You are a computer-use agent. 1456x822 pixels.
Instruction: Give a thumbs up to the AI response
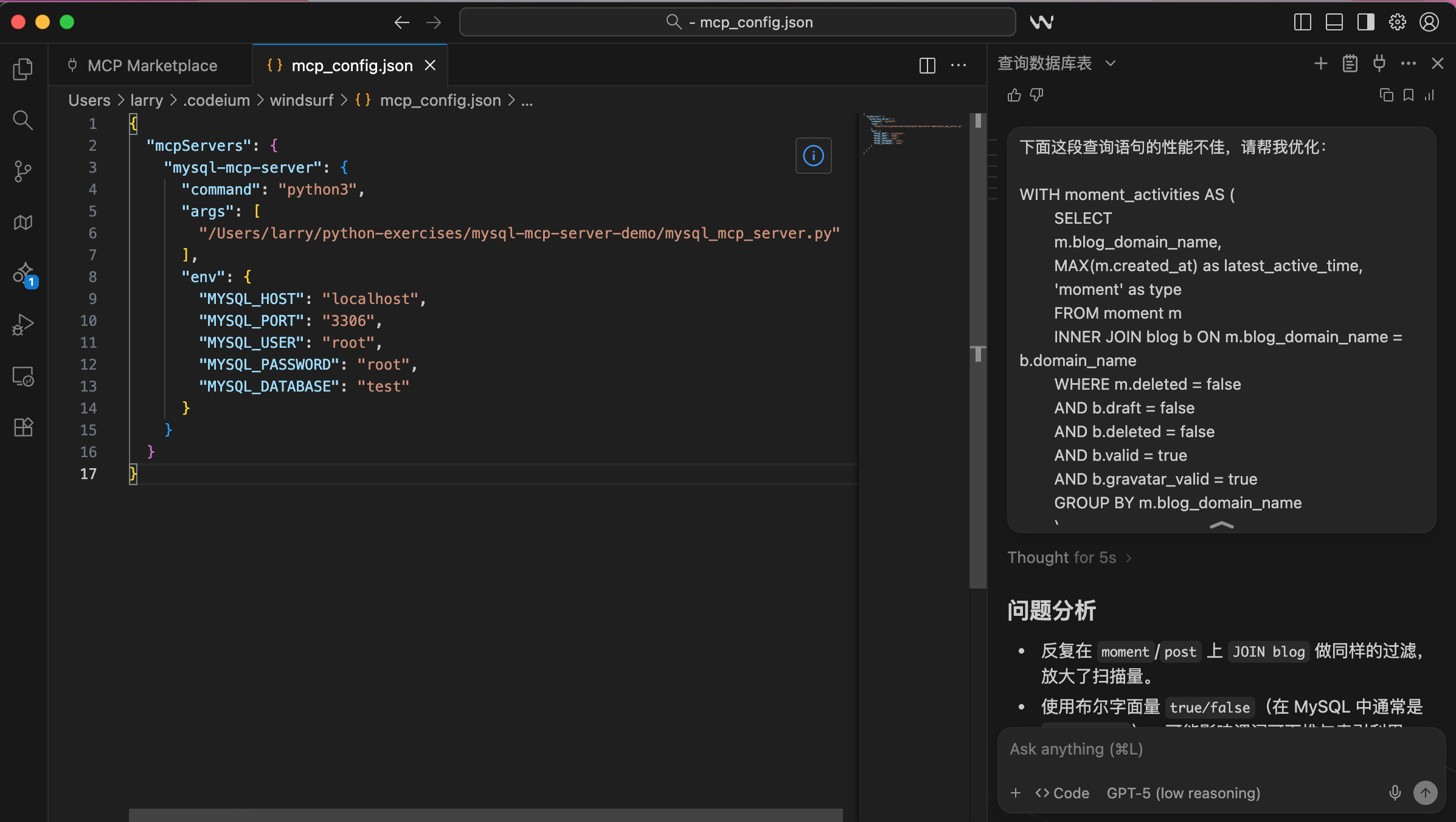[x=1013, y=95]
